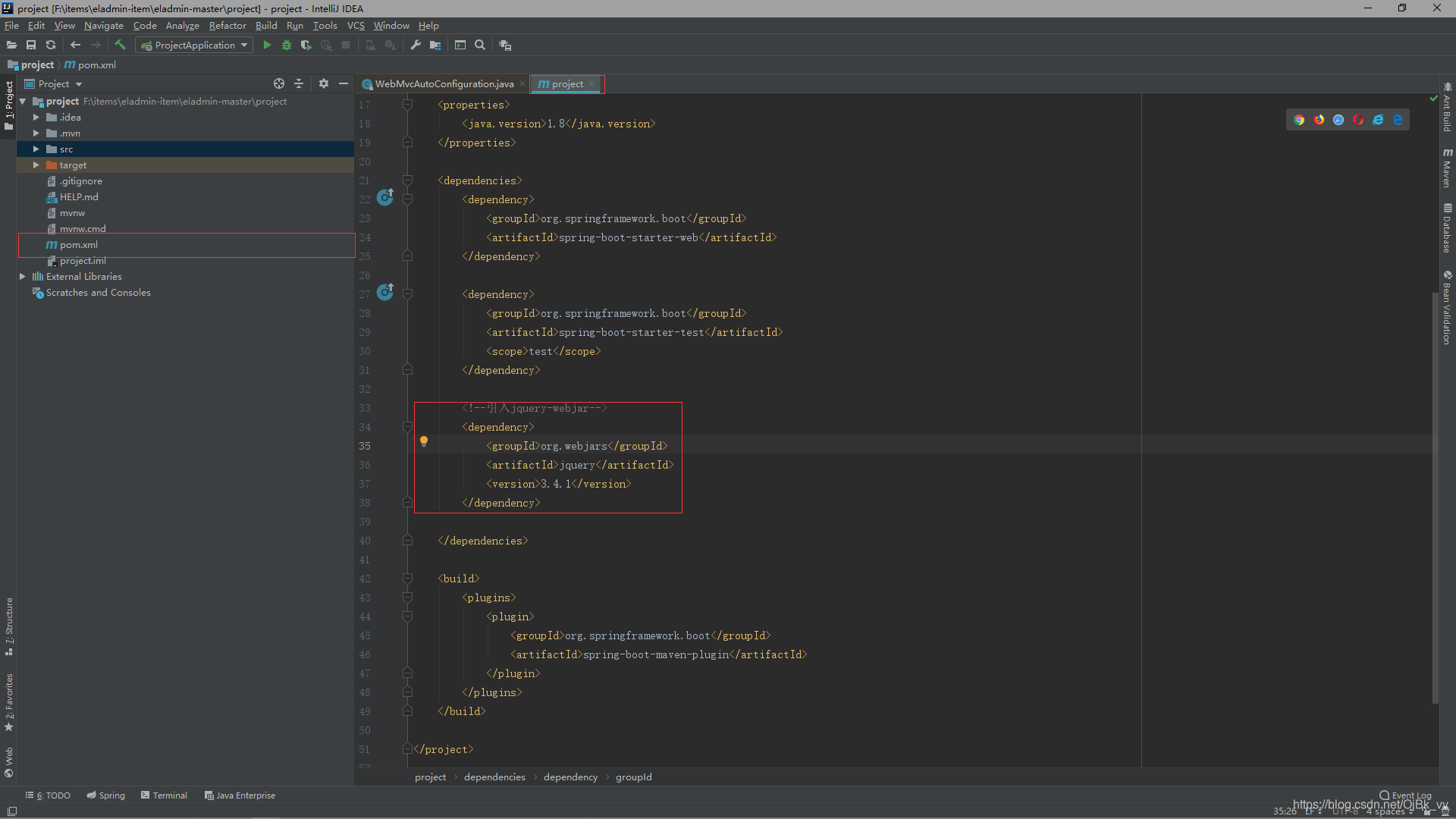Toggle the Structure tool window
This screenshot has height=819, width=1456.
[9, 626]
